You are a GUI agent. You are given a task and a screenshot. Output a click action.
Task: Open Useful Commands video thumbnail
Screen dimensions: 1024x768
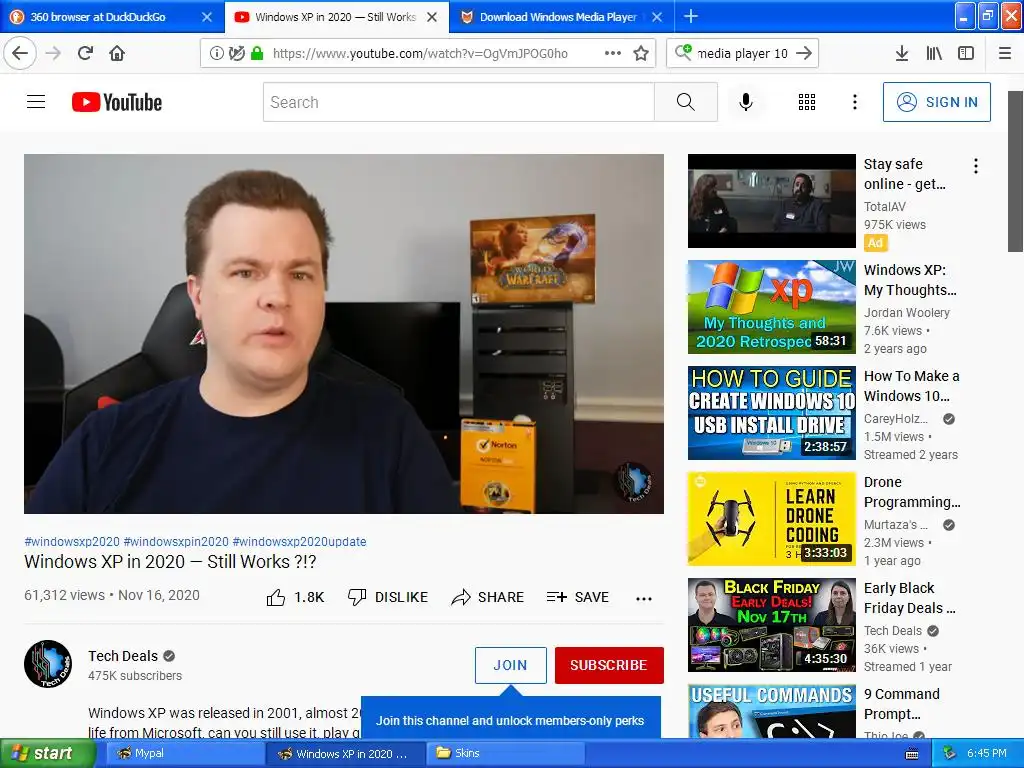771,711
